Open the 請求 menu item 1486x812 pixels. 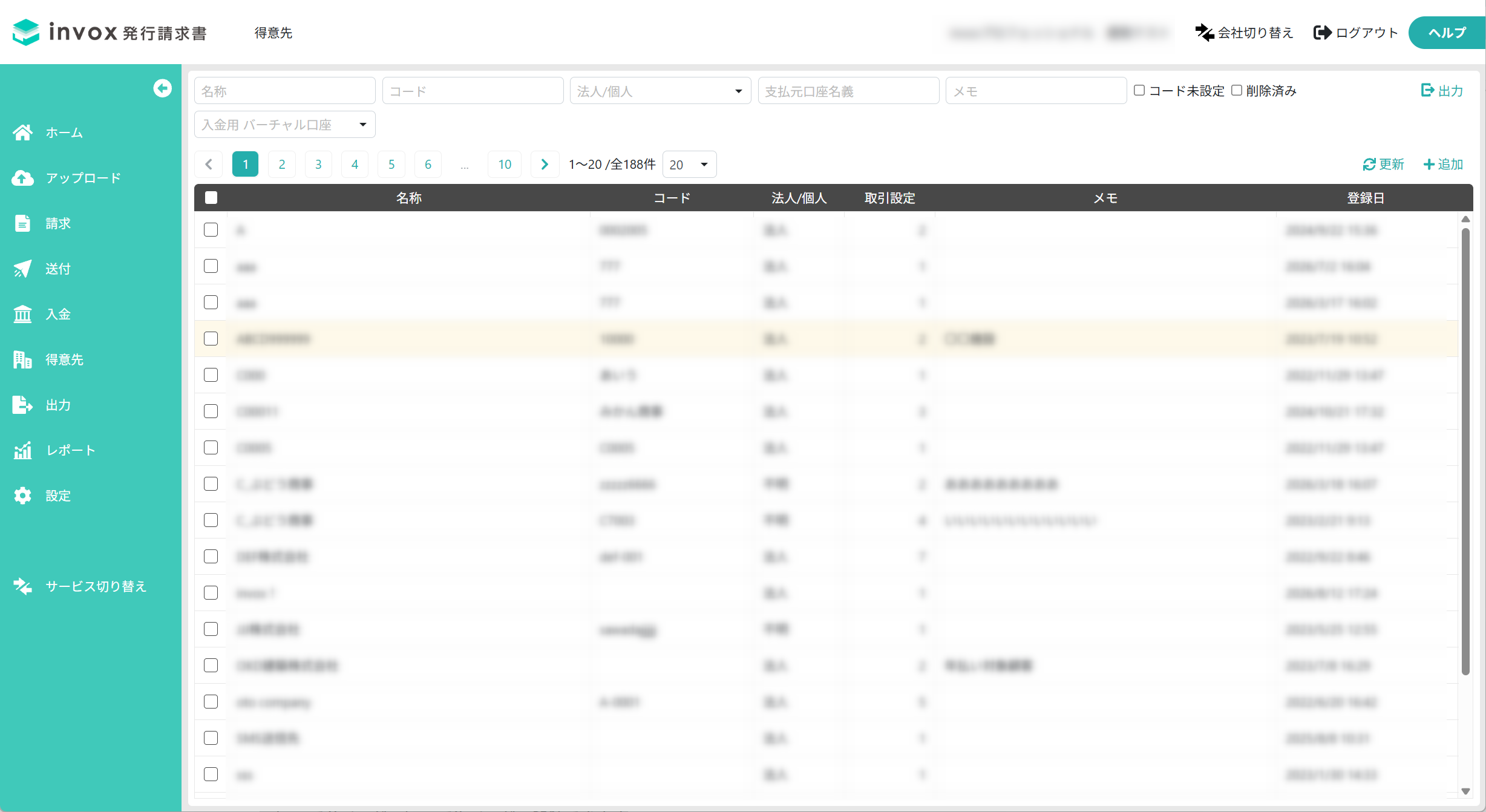click(91, 223)
